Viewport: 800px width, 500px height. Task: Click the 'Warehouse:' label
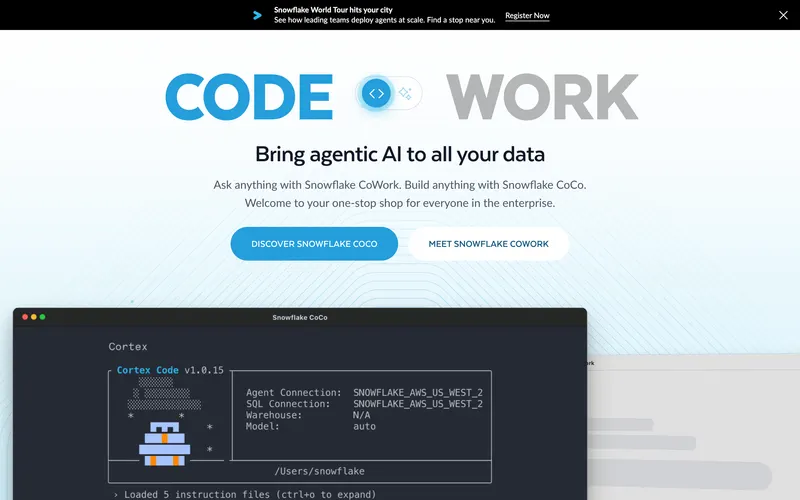pyautogui.click(x=274, y=415)
